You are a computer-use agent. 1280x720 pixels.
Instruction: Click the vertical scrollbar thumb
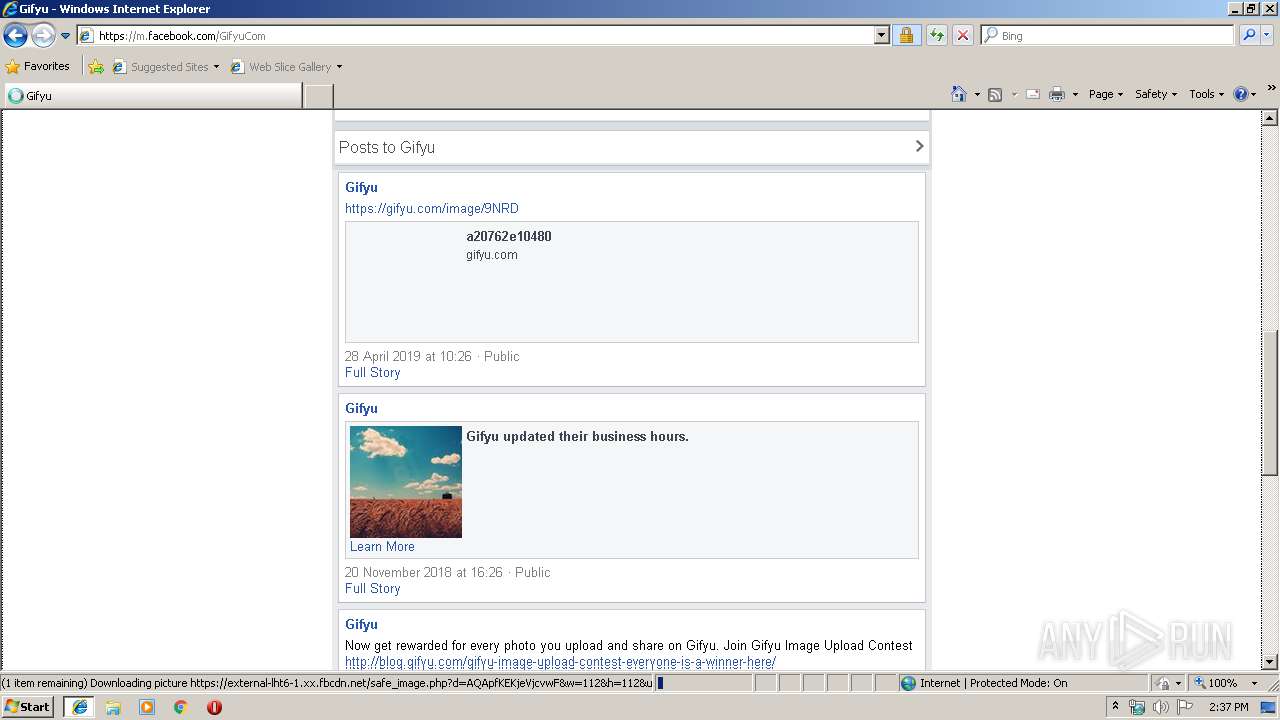[1270, 402]
